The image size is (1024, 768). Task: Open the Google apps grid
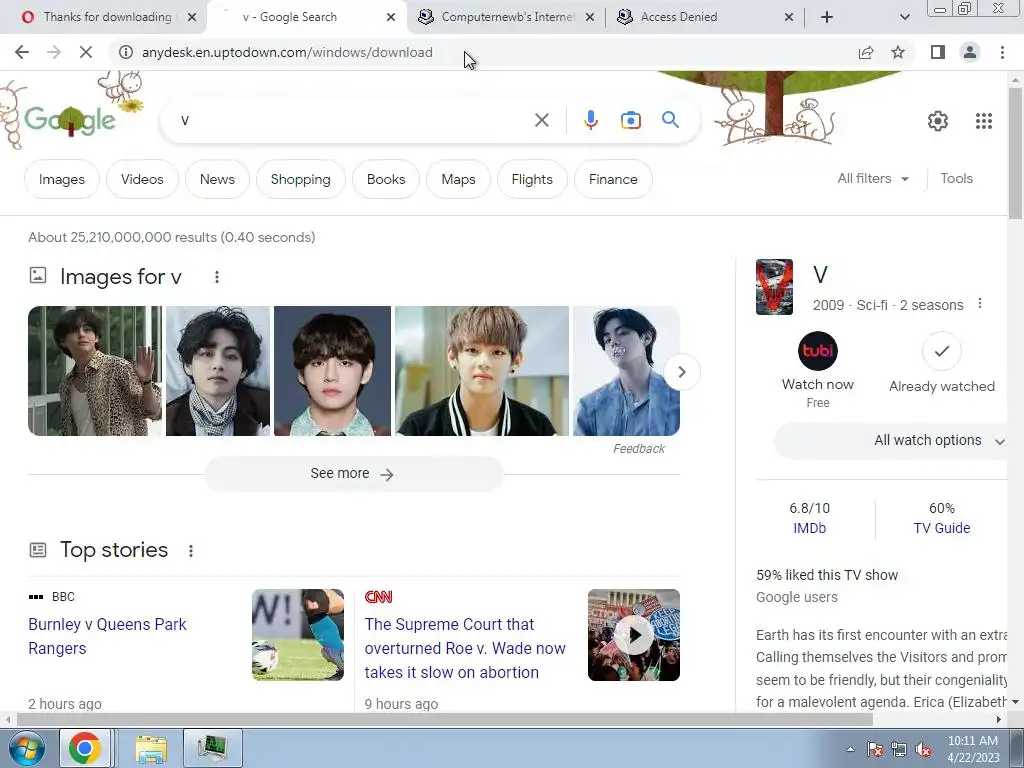pyautogui.click(x=984, y=121)
